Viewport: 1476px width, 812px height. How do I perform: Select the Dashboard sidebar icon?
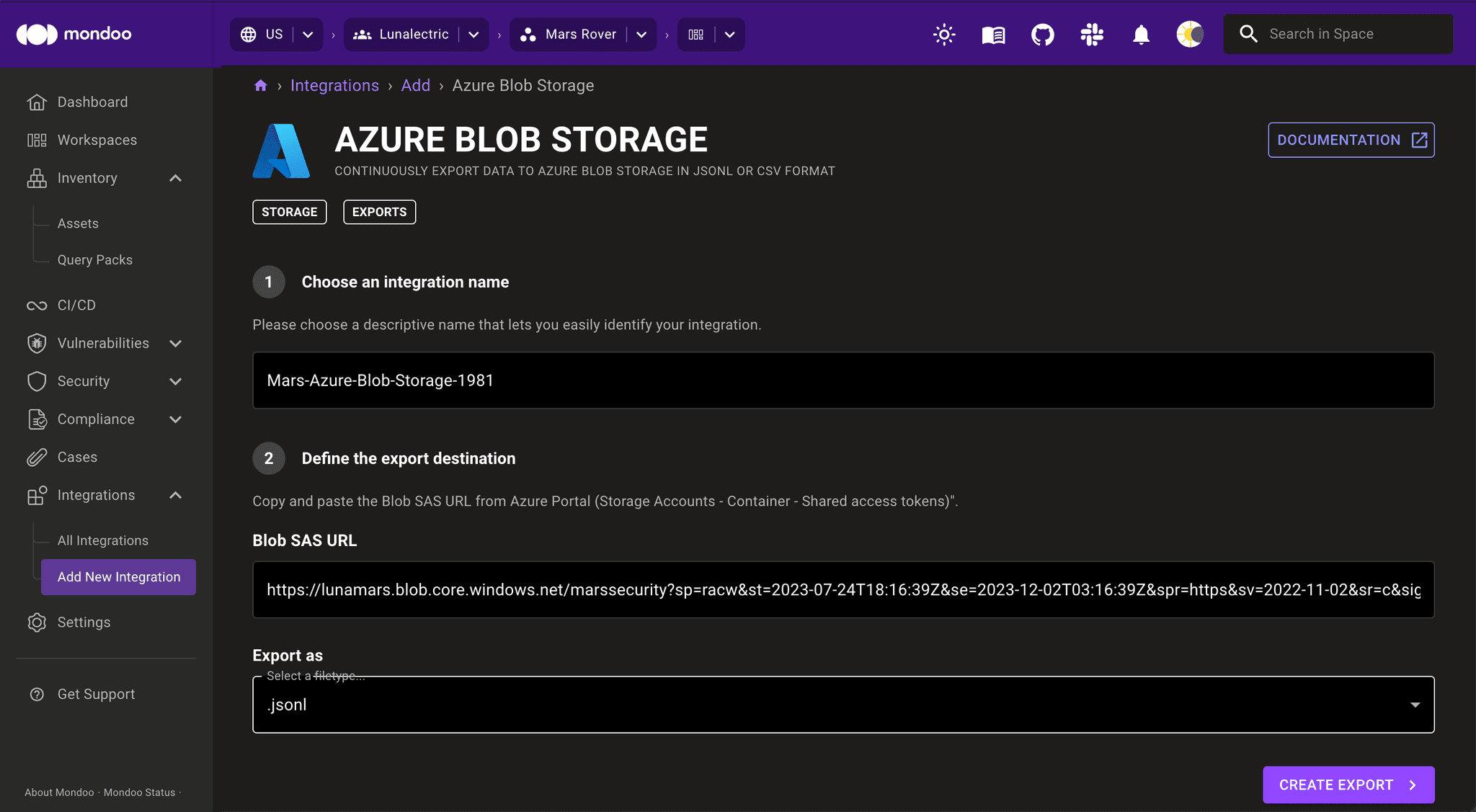37,102
